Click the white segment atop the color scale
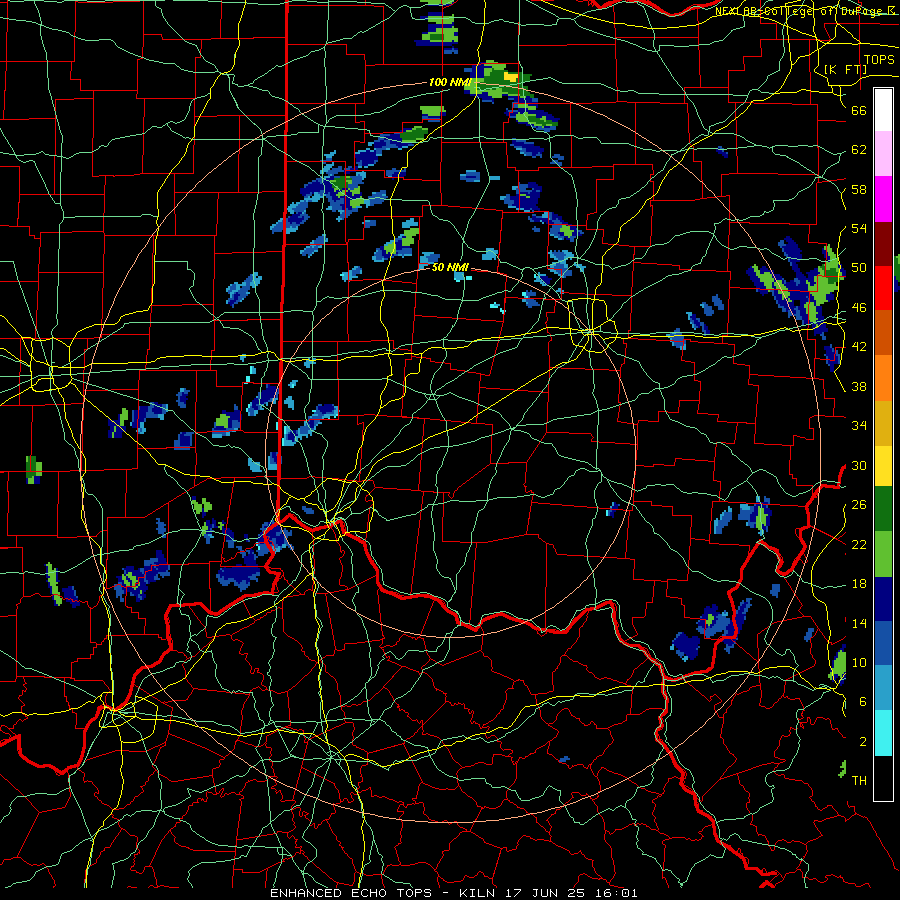The width and height of the screenshot is (900, 900). (883, 110)
